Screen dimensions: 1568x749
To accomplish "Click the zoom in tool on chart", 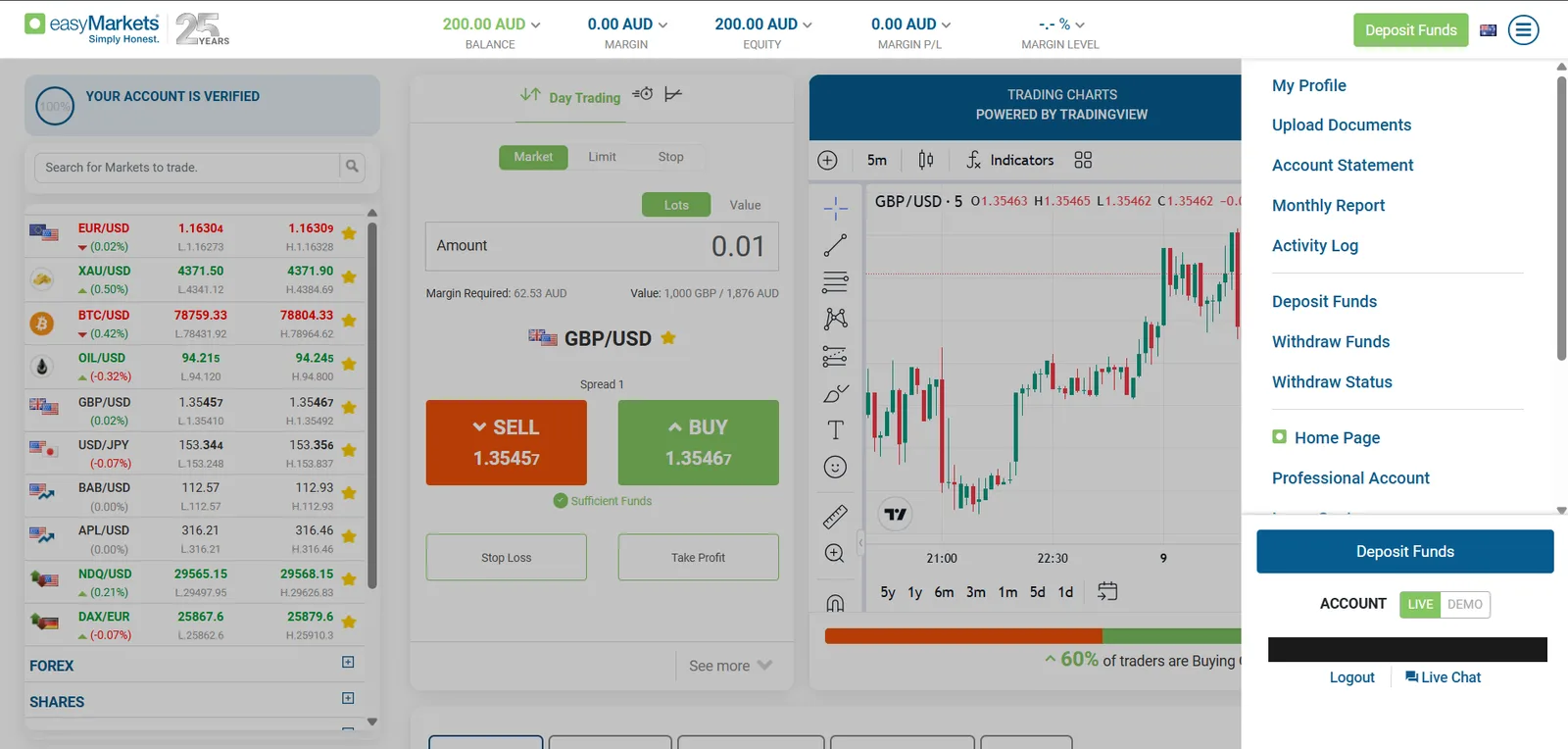I will point(835,553).
